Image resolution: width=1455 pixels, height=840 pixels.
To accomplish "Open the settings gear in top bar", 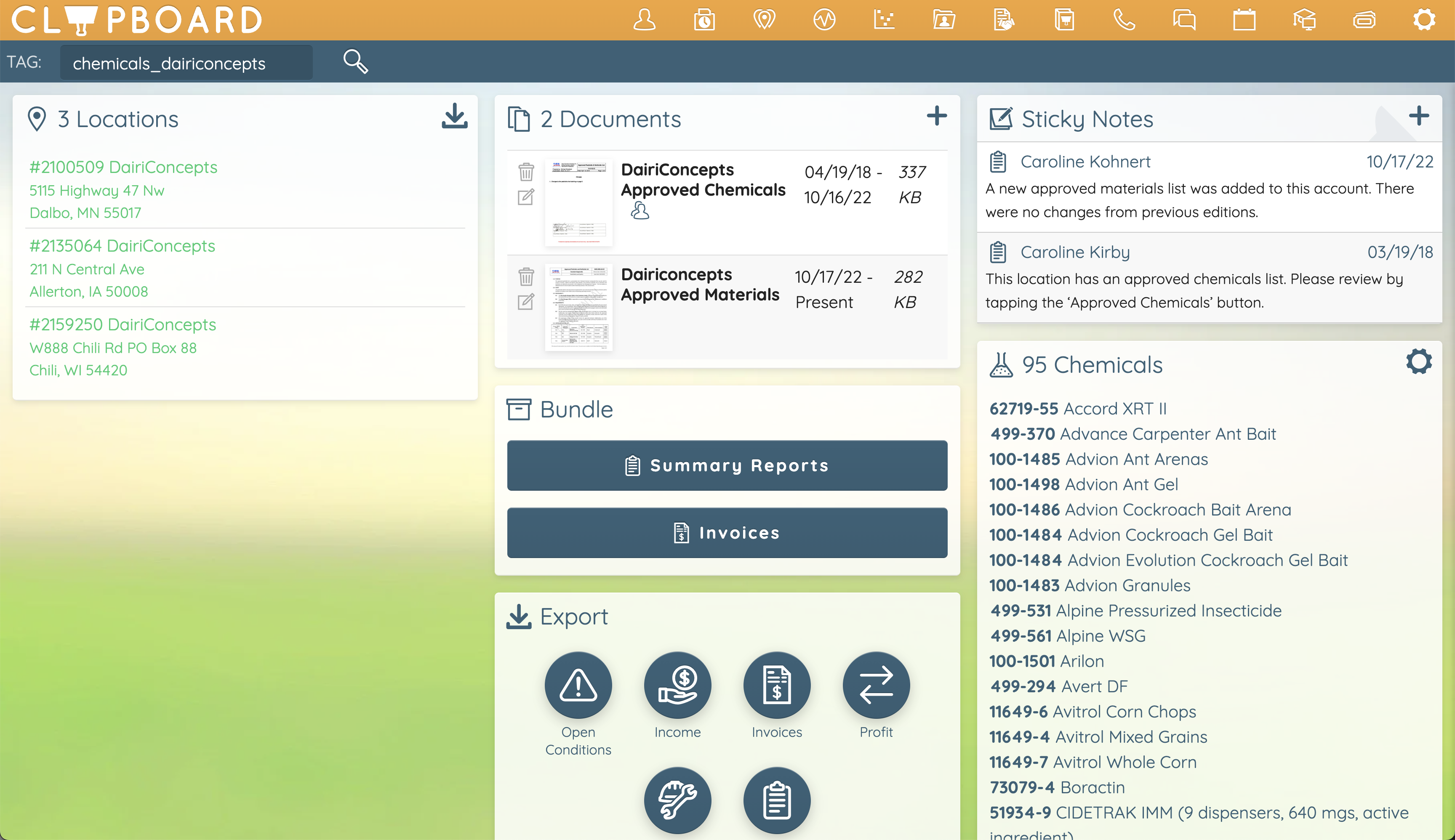I will 1424,20.
